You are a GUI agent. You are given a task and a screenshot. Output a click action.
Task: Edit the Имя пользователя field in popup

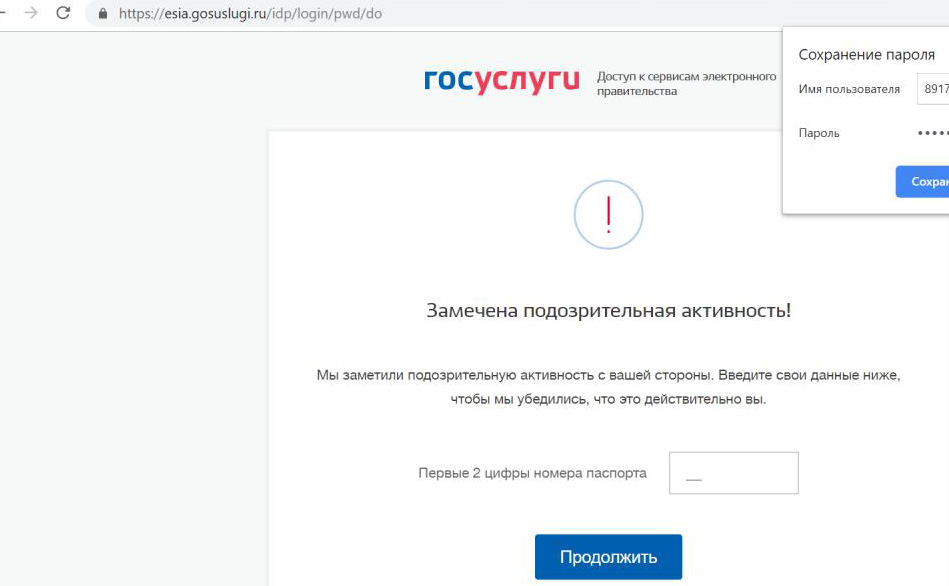point(933,89)
